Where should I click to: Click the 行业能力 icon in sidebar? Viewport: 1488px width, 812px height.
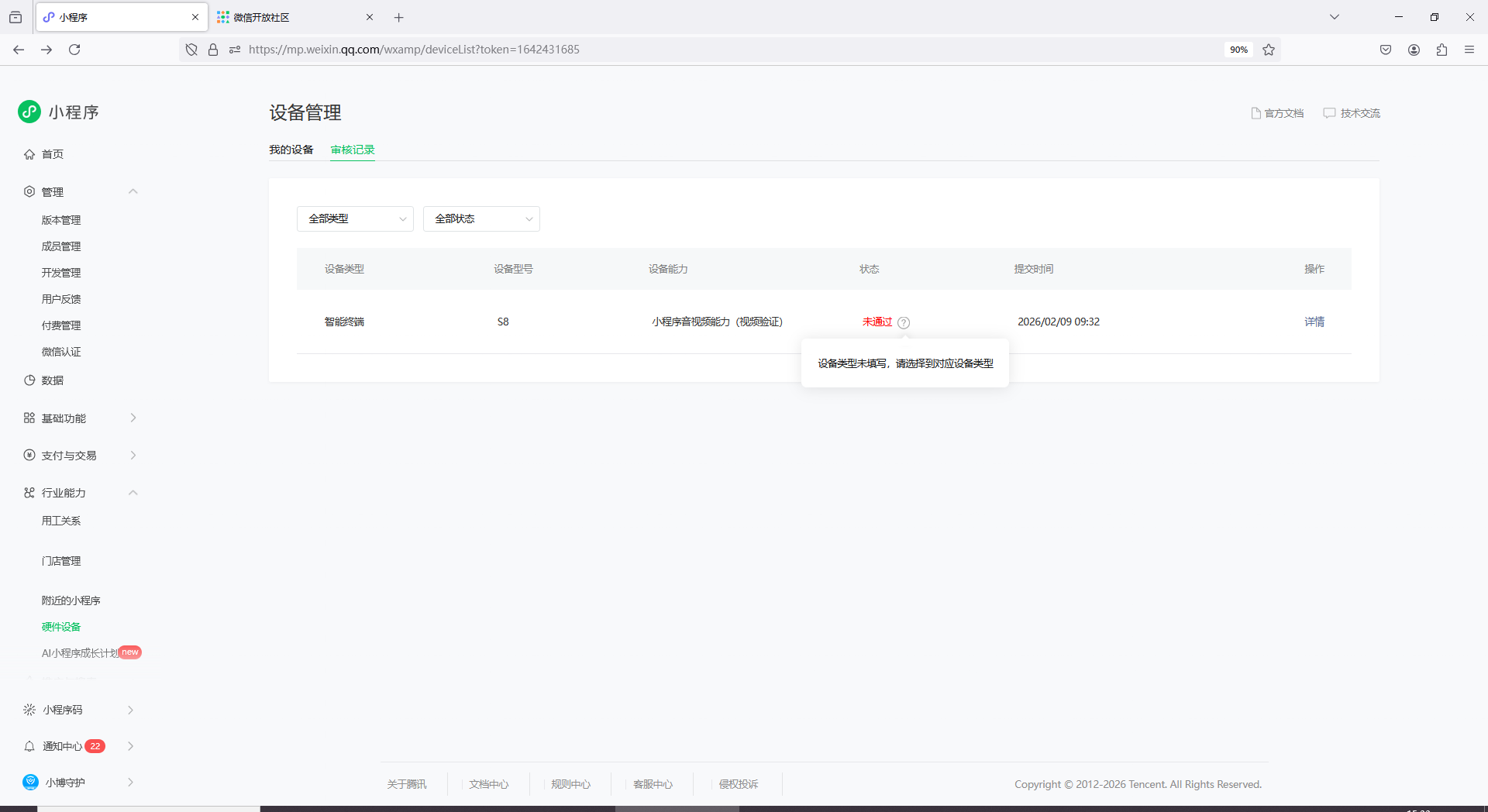(29, 493)
